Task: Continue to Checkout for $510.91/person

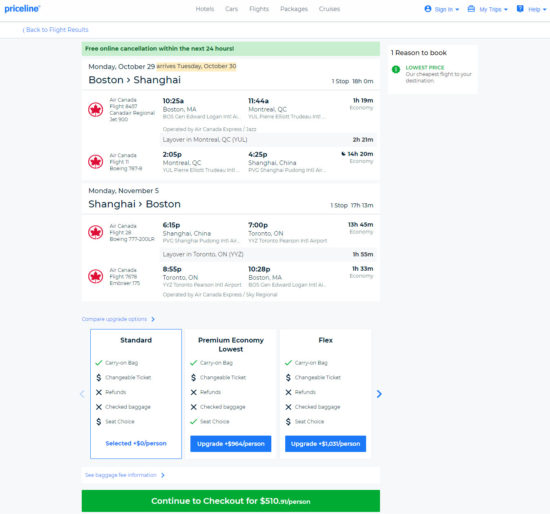Action: tap(231, 501)
